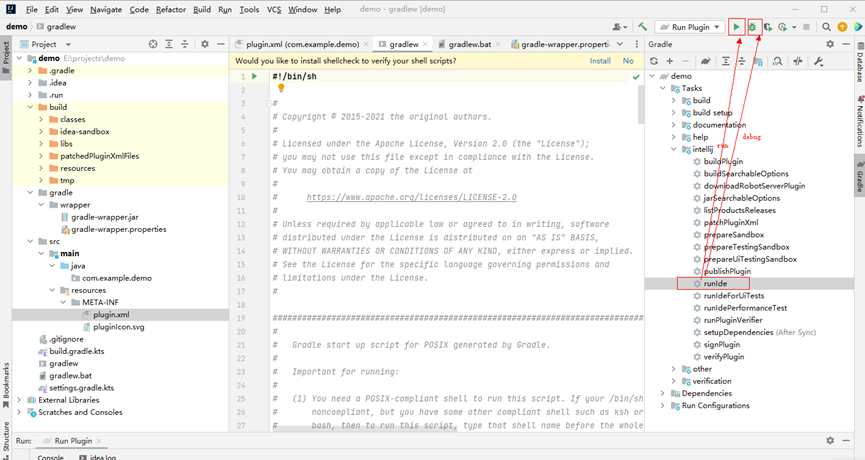Close the gradlew editor tab
This screenshot has height=460, width=865.
(425, 44)
